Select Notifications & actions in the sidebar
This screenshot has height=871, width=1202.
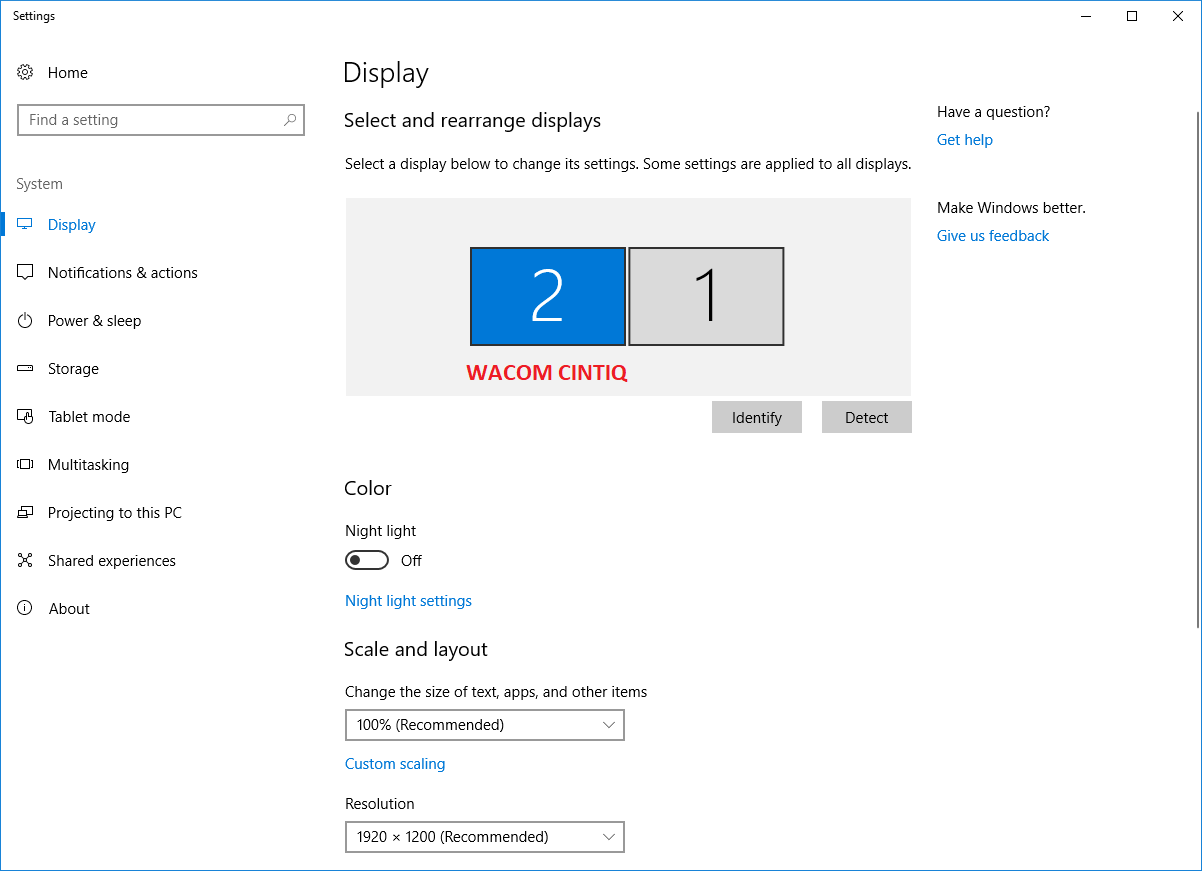point(121,272)
